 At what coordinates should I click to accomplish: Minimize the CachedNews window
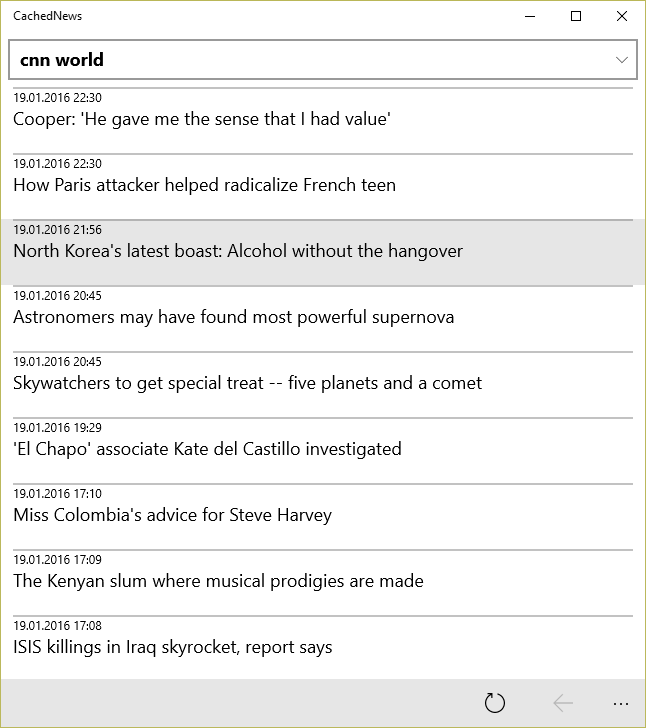click(x=530, y=16)
